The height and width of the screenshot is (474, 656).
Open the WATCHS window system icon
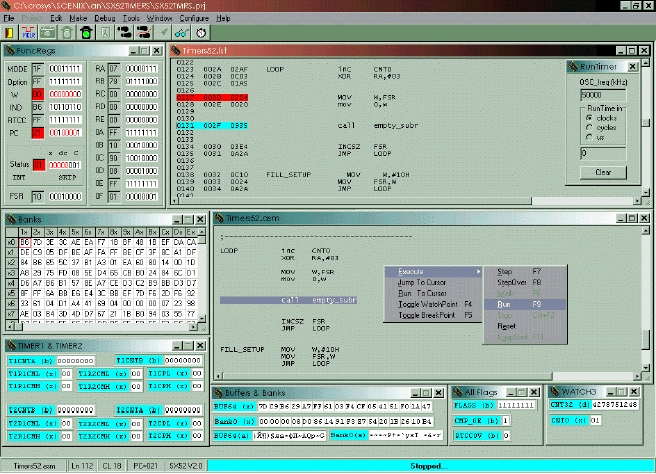pyautogui.click(x=555, y=392)
